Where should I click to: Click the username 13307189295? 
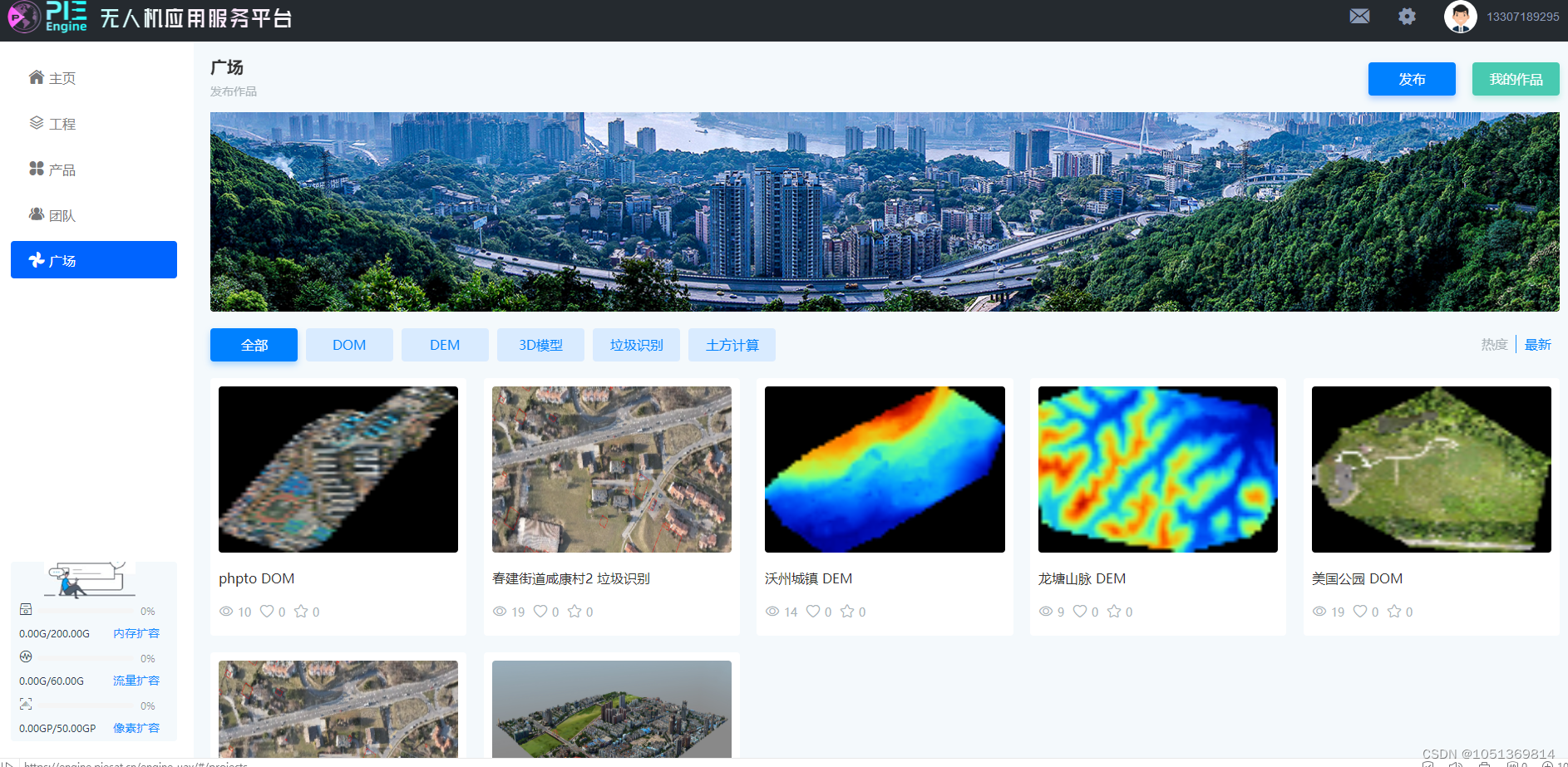(1523, 17)
